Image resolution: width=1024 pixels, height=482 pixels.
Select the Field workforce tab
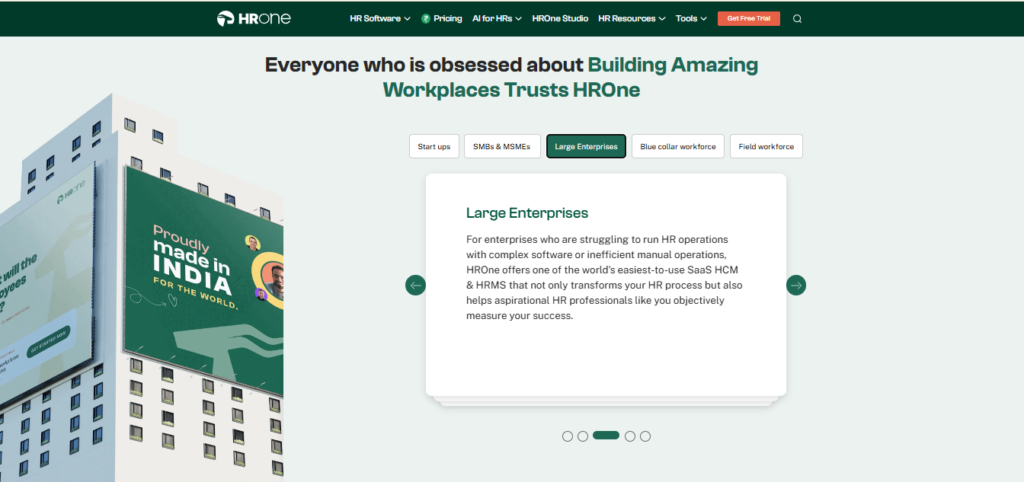tap(766, 146)
